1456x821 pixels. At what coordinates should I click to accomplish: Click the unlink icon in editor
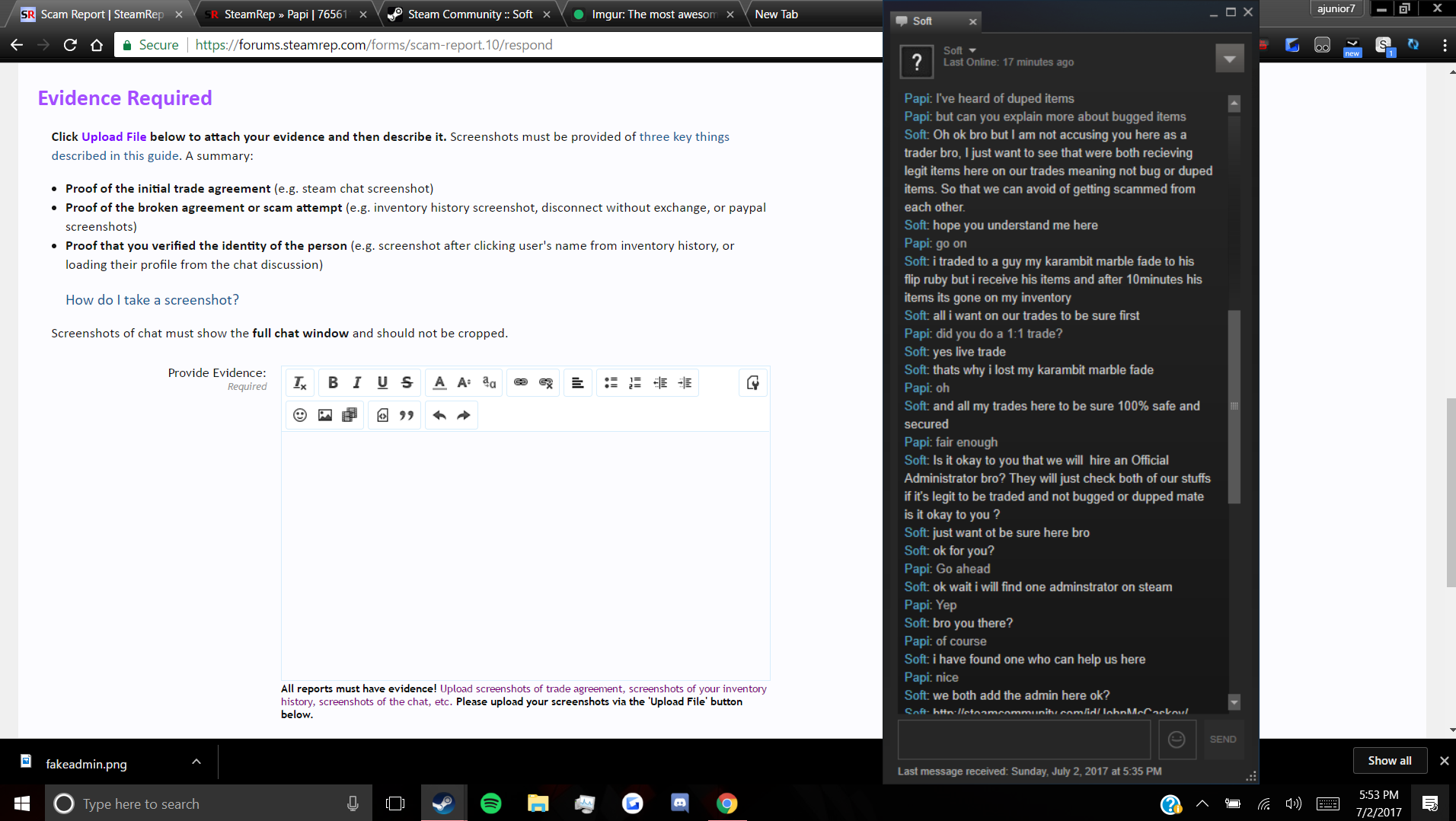546,382
